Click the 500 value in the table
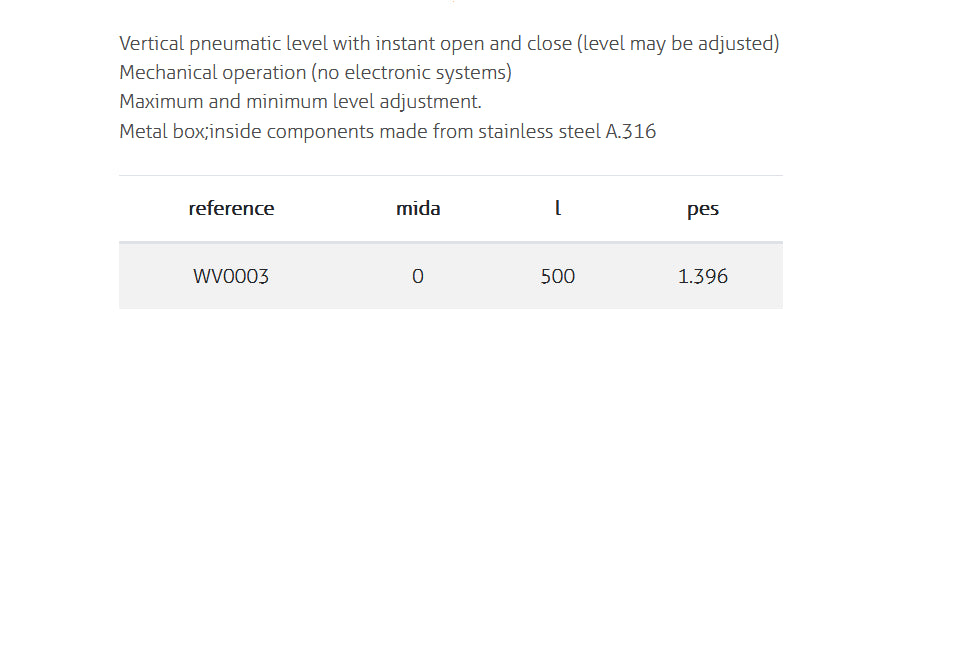 [x=558, y=276]
